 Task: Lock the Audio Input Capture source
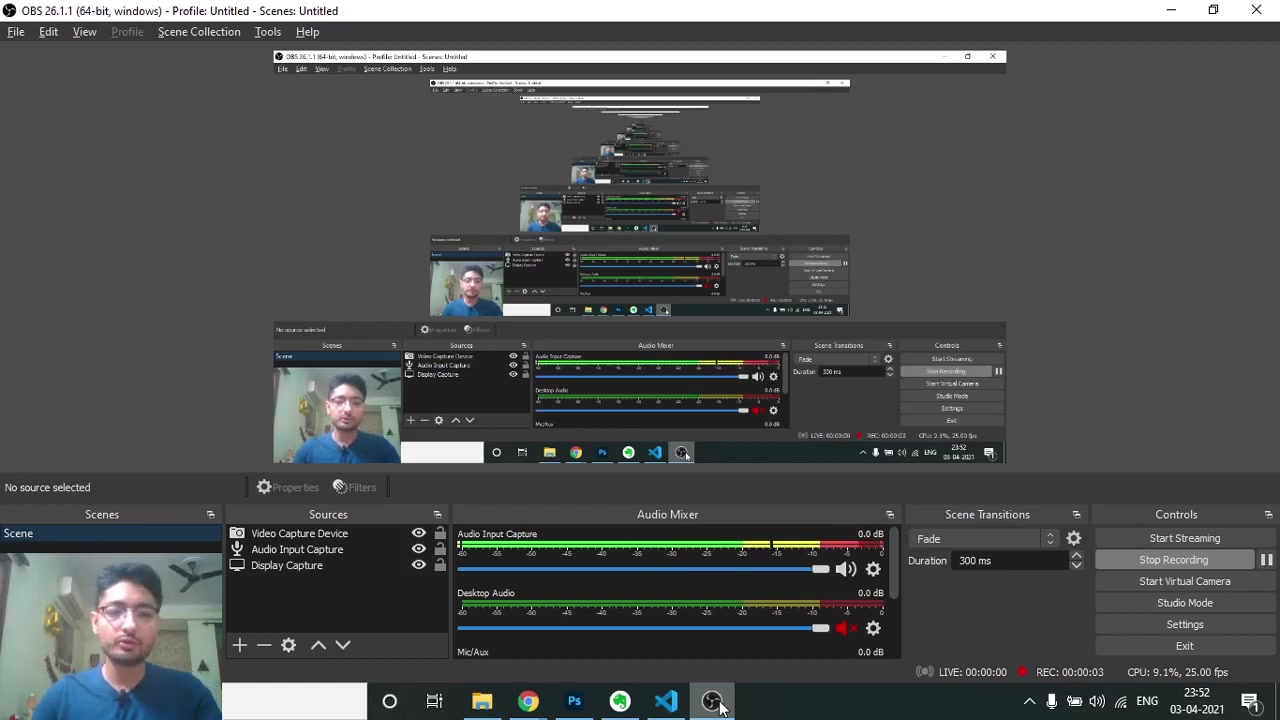(x=440, y=550)
